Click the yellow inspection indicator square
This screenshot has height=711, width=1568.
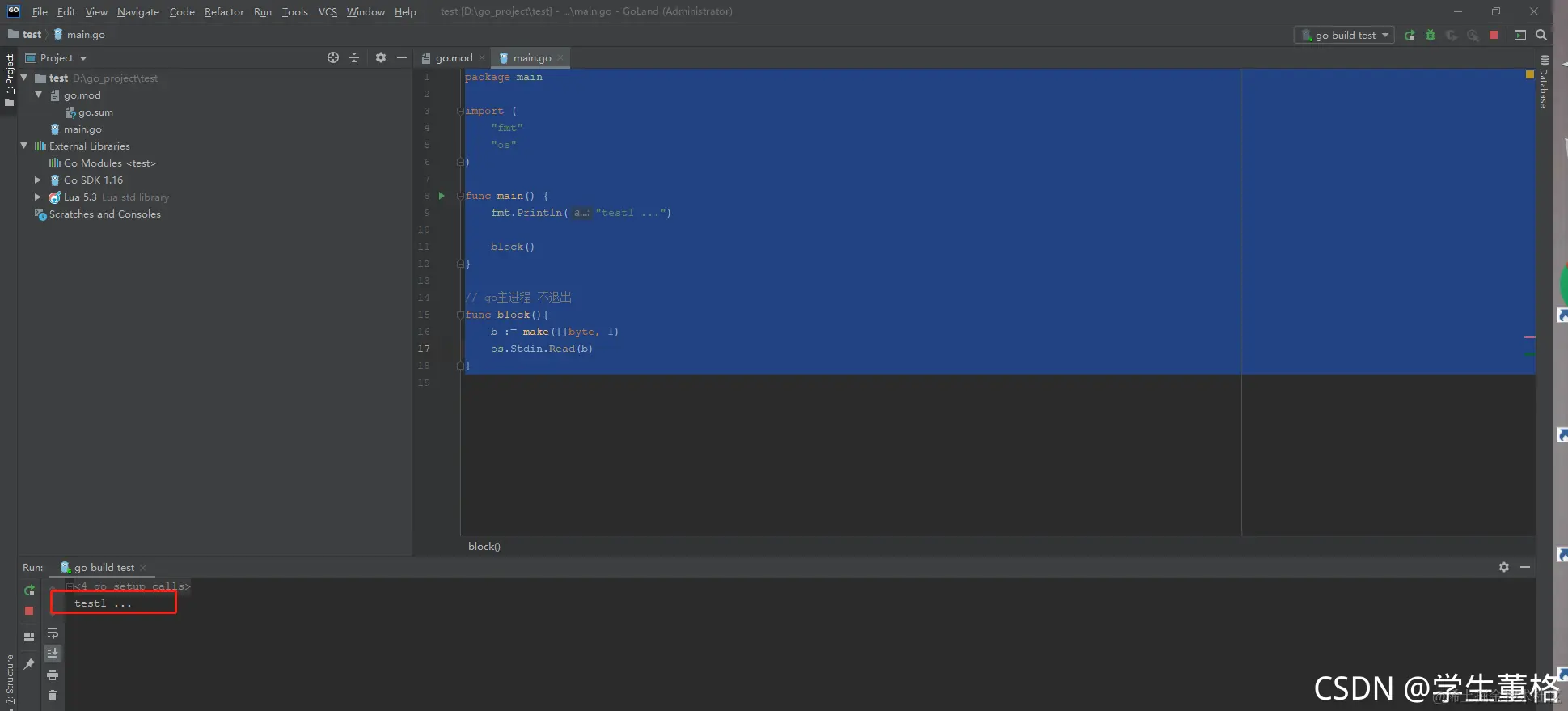tap(1529, 74)
